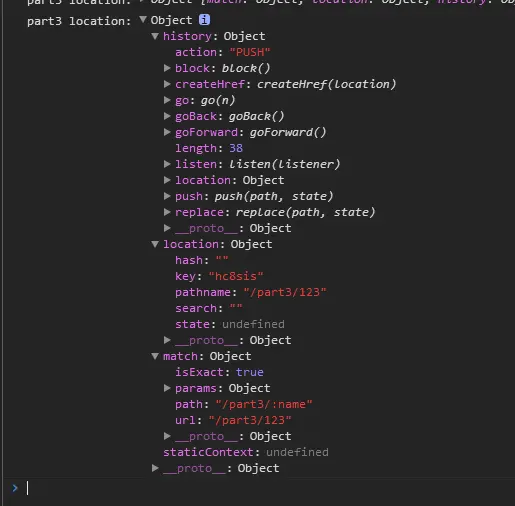Expand __proto__ under history's replace row

pyautogui.click(x=167, y=228)
